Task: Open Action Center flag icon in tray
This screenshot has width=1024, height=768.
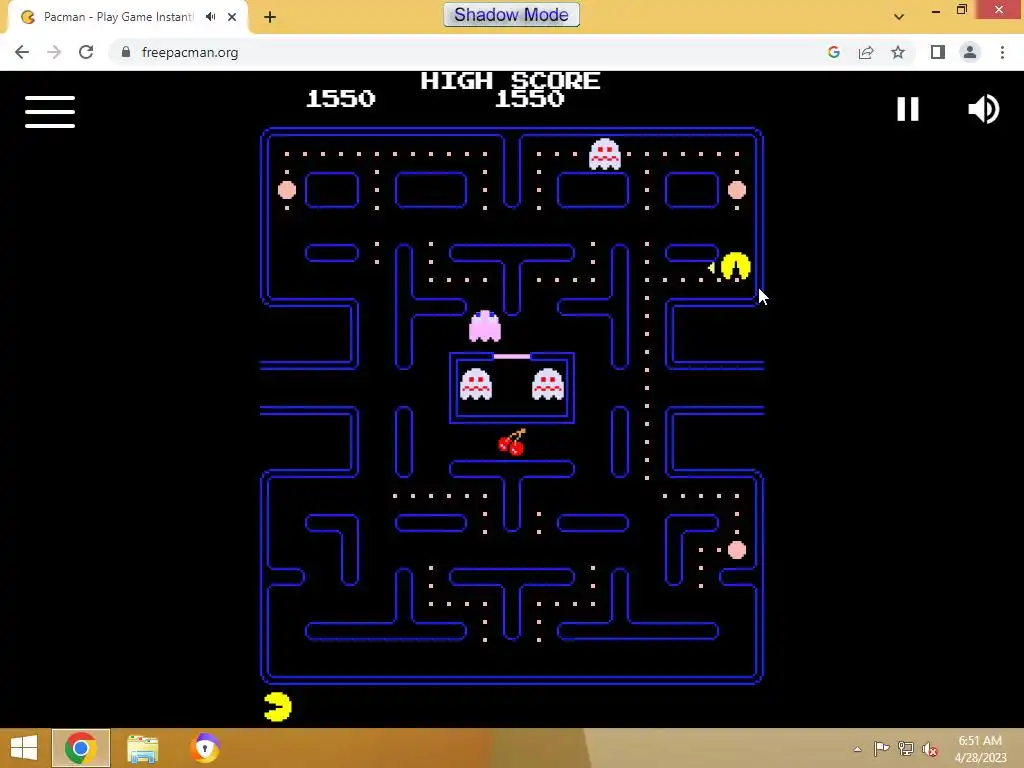Action: (881, 748)
